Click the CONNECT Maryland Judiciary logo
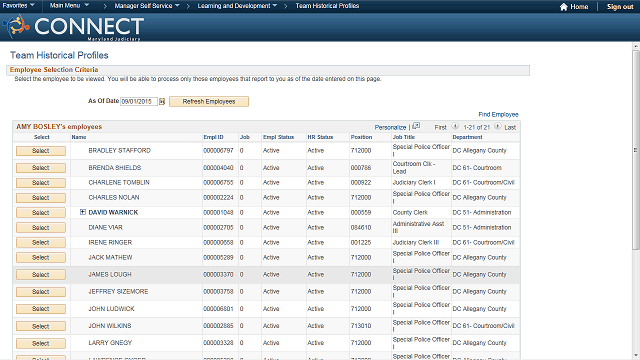The width and height of the screenshot is (640, 360). point(73,27)
